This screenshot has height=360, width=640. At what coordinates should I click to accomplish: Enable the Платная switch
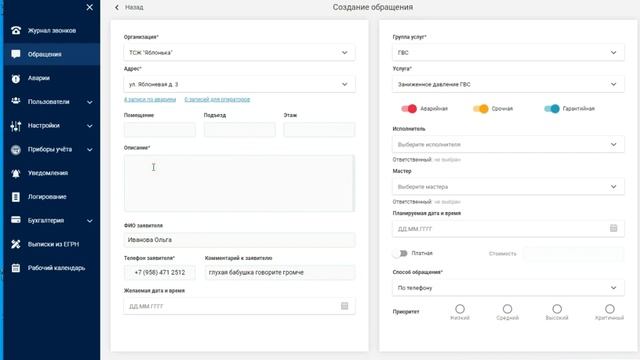[400, 253]
